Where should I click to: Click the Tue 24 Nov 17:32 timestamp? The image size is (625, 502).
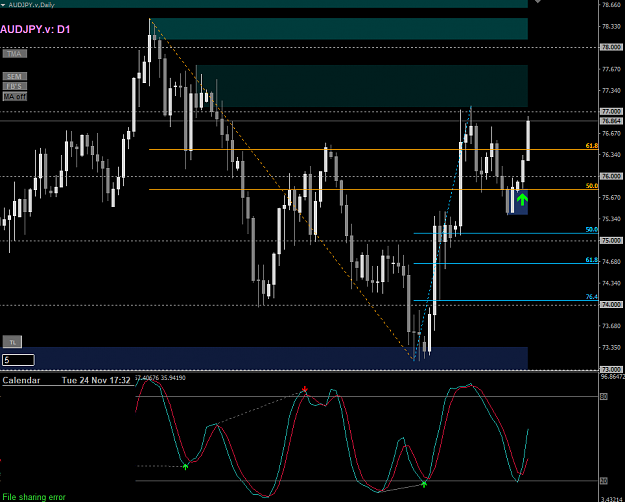click(96, 380)
